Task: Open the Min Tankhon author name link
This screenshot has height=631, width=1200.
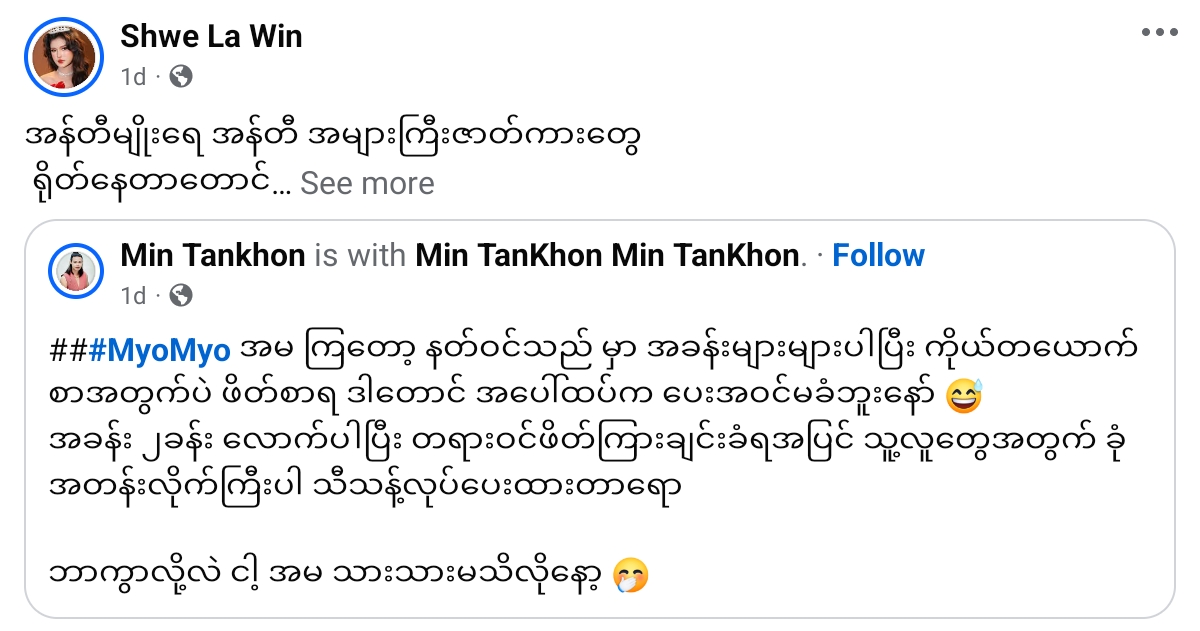Action: 212,255
